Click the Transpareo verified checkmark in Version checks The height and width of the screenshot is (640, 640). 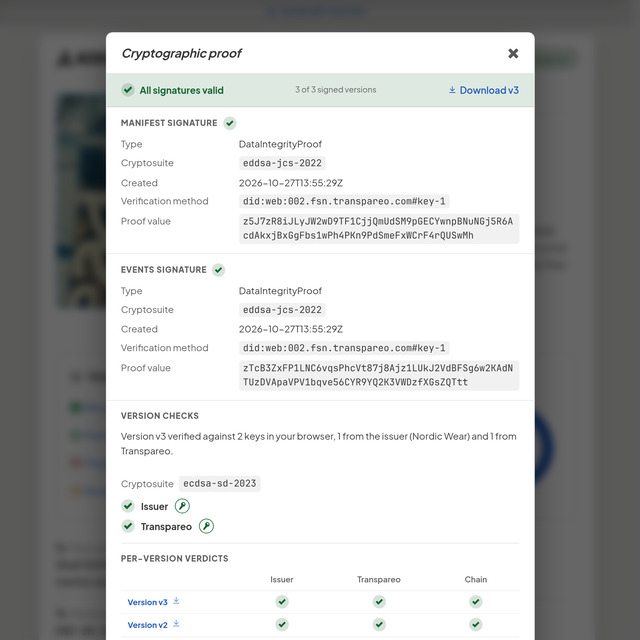[128, 526]
